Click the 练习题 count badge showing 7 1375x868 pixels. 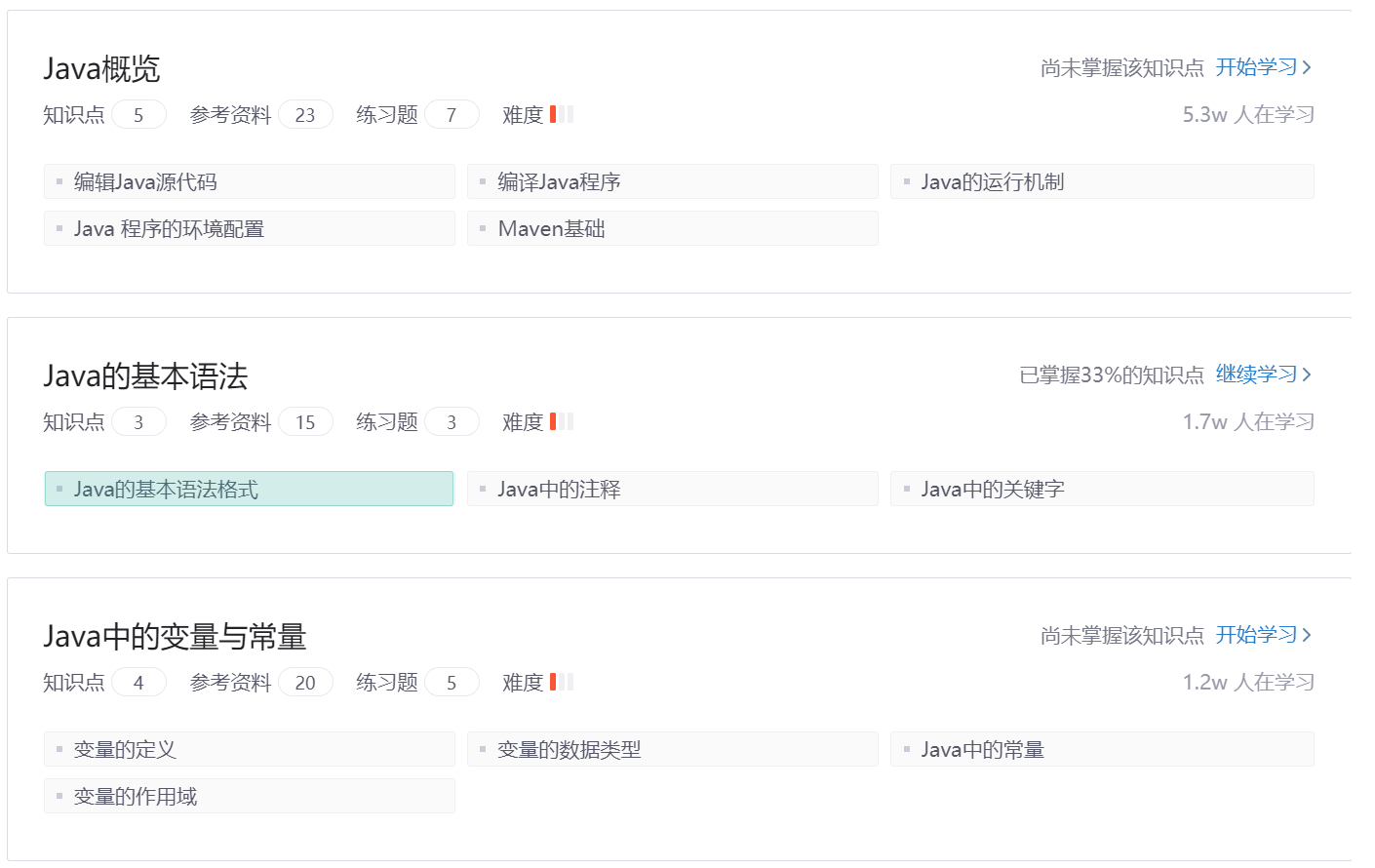[452, 115]
